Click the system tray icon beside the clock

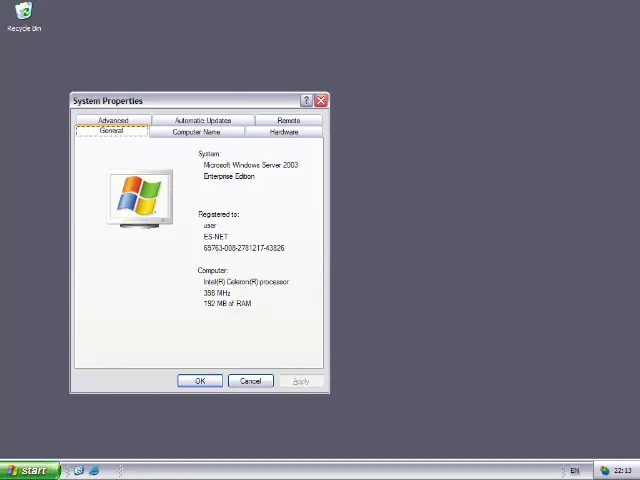pos(605,471)
